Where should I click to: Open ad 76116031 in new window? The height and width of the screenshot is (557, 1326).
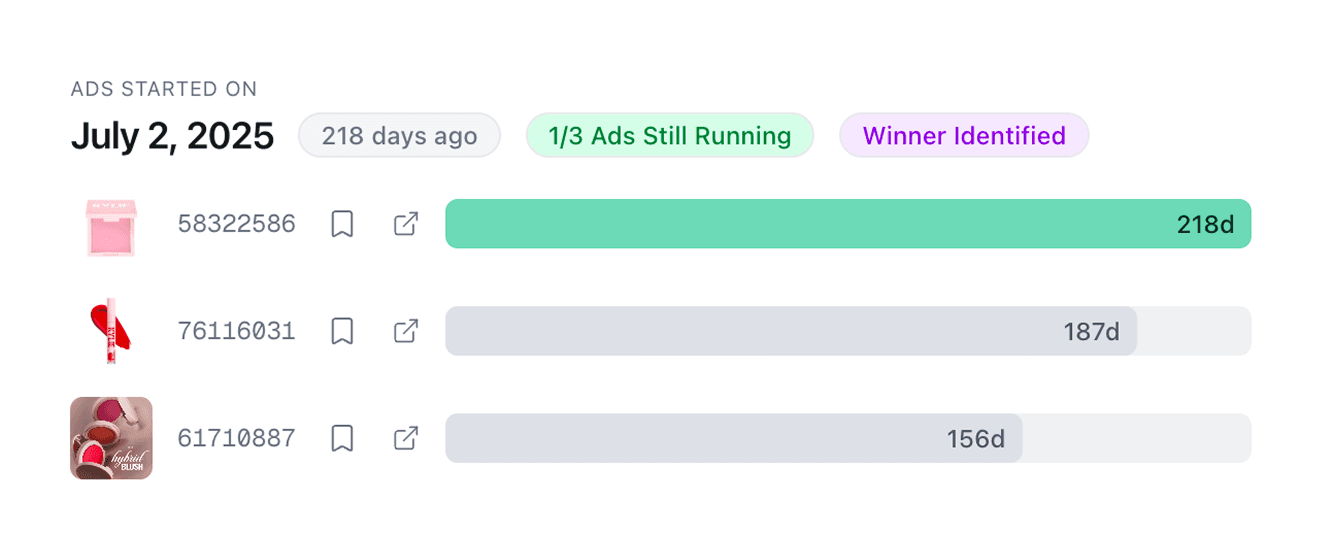coord(406,331)
